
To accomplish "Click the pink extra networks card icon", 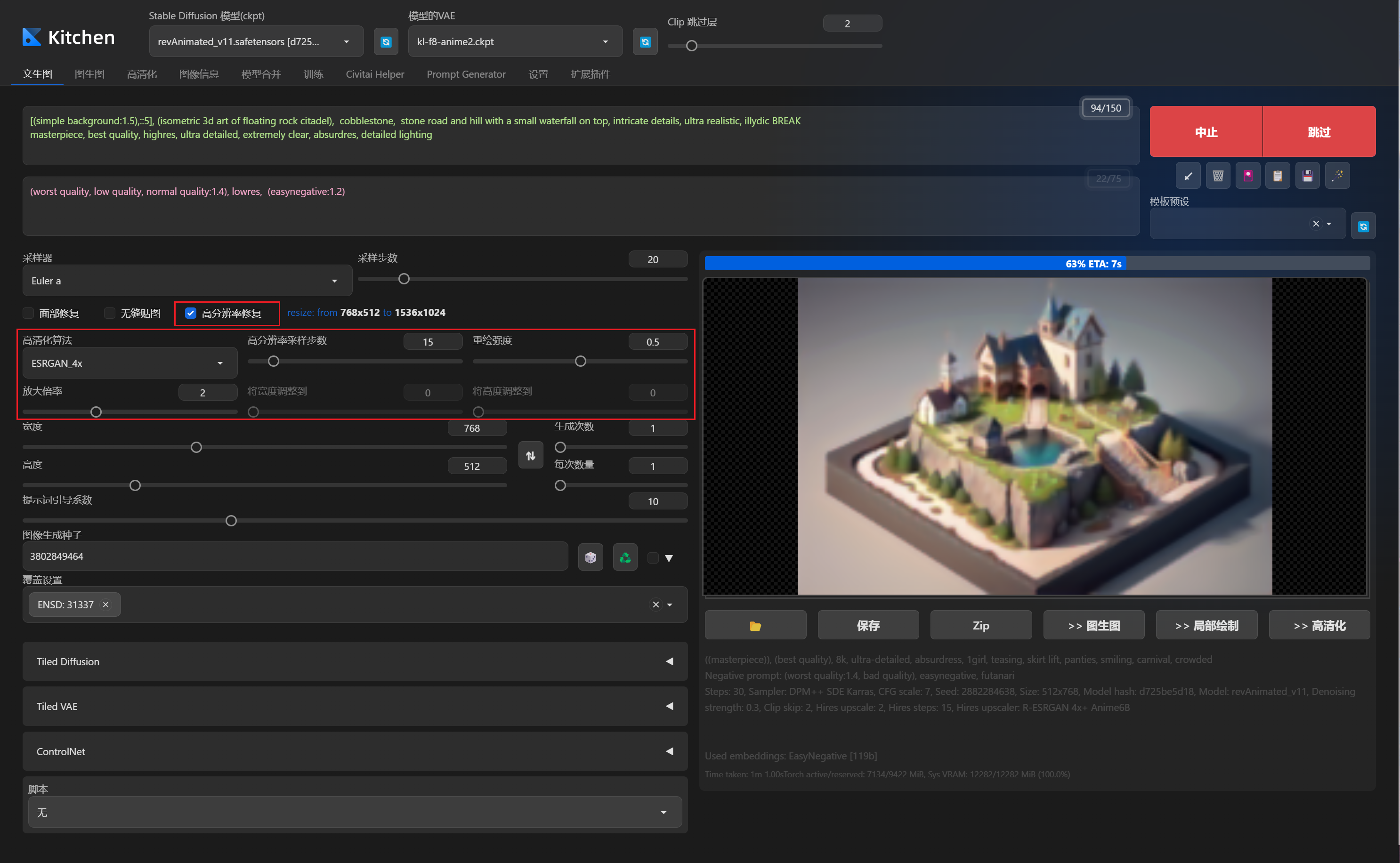I will click(1247, 176).
